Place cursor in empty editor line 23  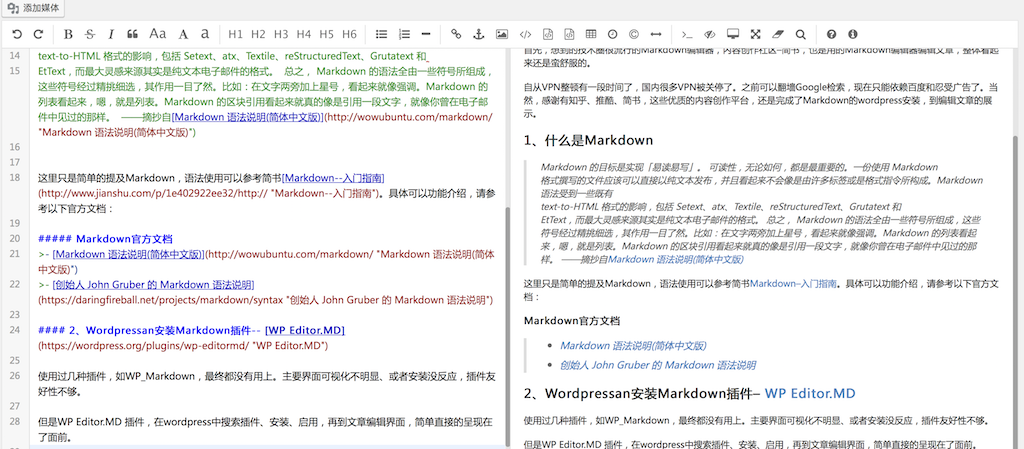point(268,315)
